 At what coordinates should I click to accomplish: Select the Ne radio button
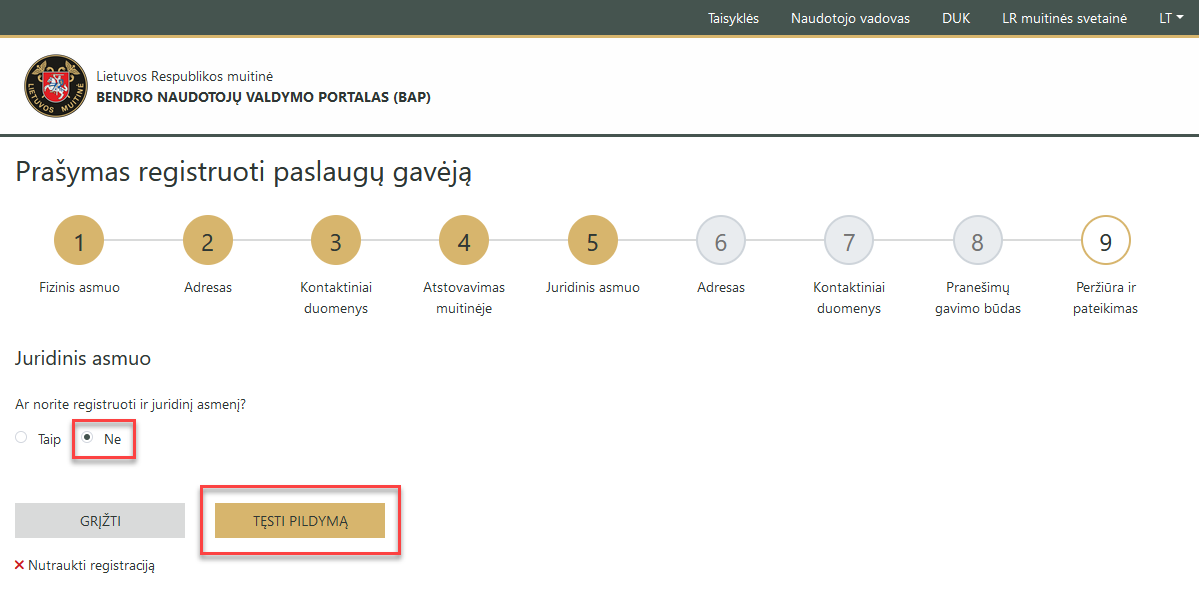pyautogui.click(x=87, y=438)
